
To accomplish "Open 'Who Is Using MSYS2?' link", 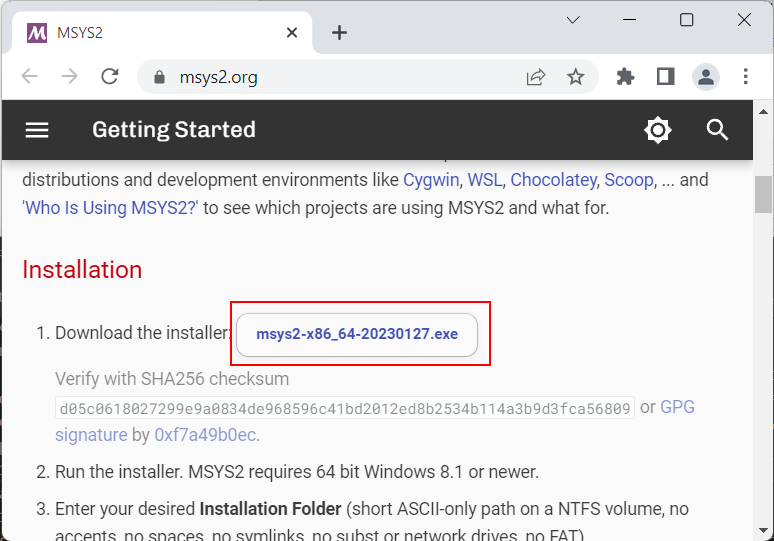I will 110,208.
